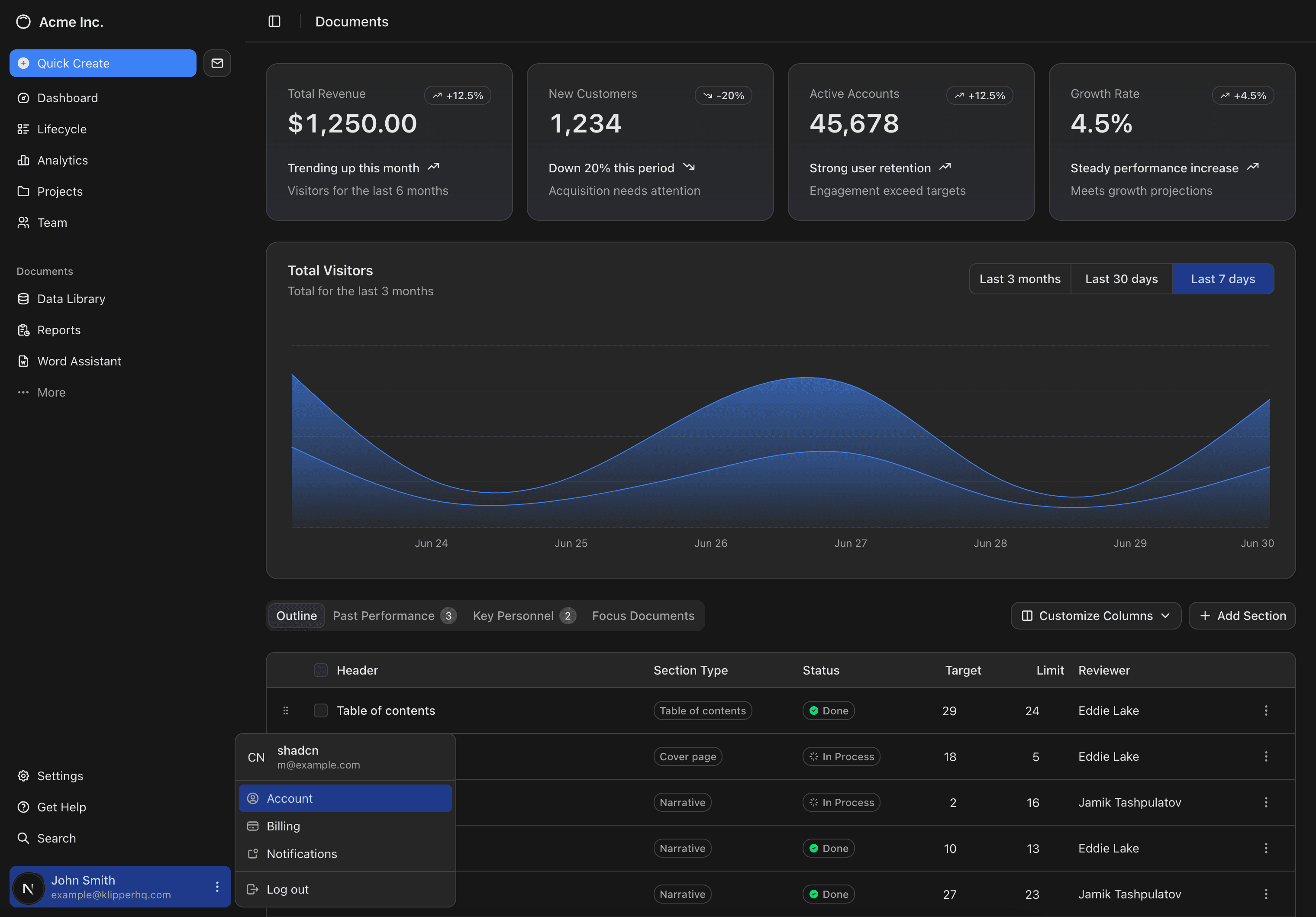Image resolution: width=1316 pixels, height=917 pixels.
Task: Select Last 30 days range toggle
Action: 1121,279
